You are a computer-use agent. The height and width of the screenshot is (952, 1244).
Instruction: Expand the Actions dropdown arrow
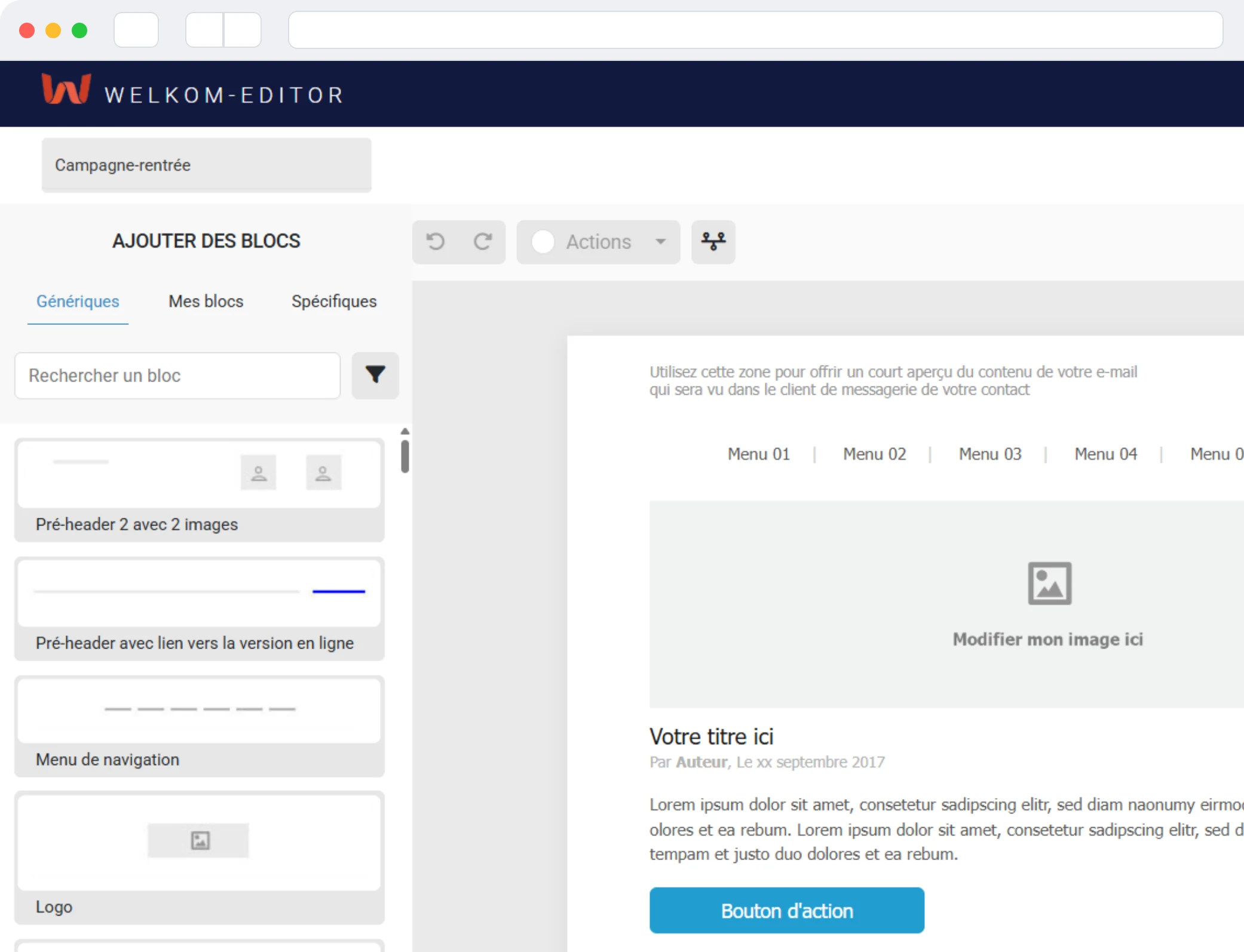[660, 242]
